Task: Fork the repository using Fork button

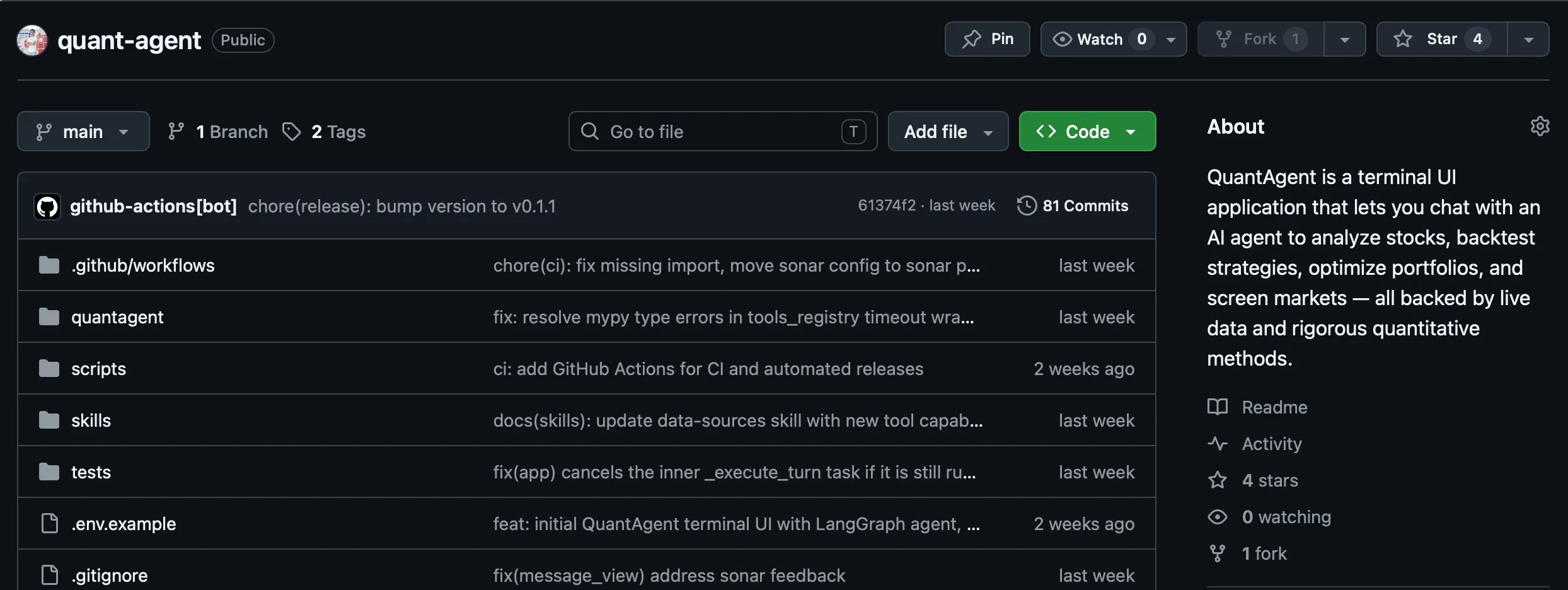Action: tap(1260, 39)
